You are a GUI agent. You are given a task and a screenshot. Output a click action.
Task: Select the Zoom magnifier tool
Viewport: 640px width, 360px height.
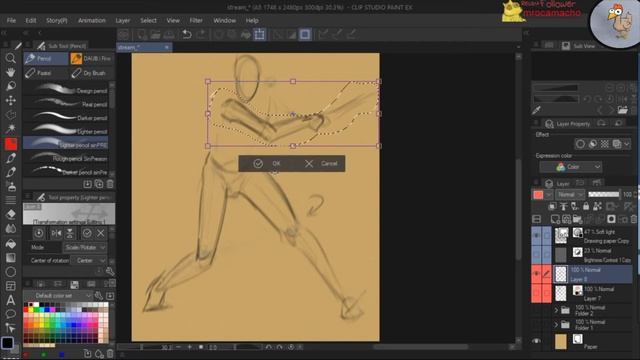click(x=11, y=58)
